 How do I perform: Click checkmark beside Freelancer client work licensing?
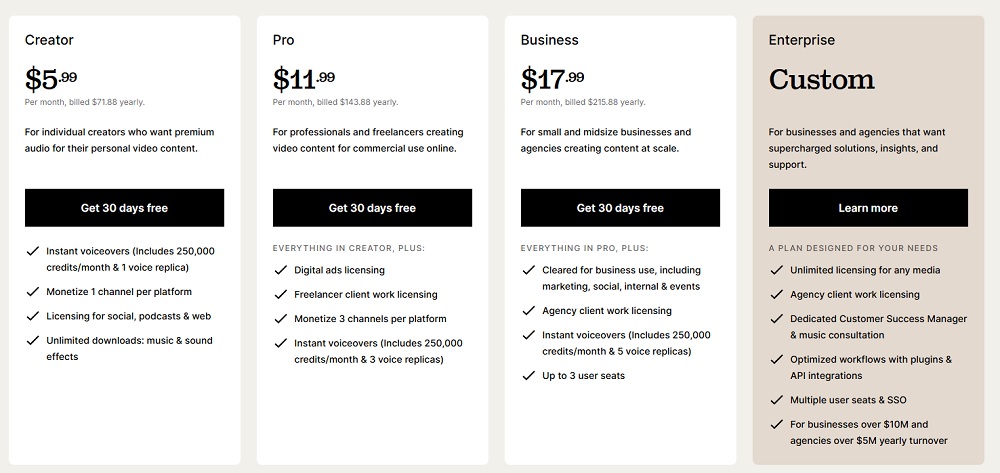pyautogui.click(x=281, y=295)
